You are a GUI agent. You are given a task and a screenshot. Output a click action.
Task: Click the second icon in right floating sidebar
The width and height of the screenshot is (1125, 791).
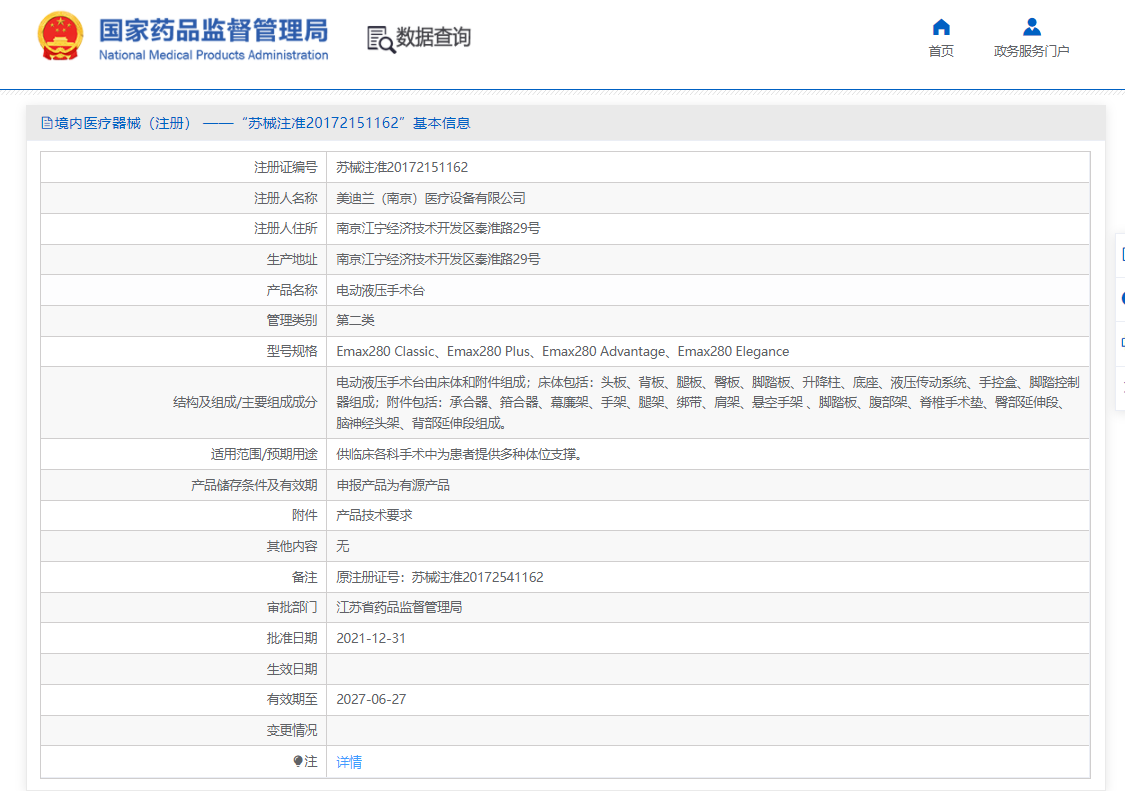(x=1121, y=299)
